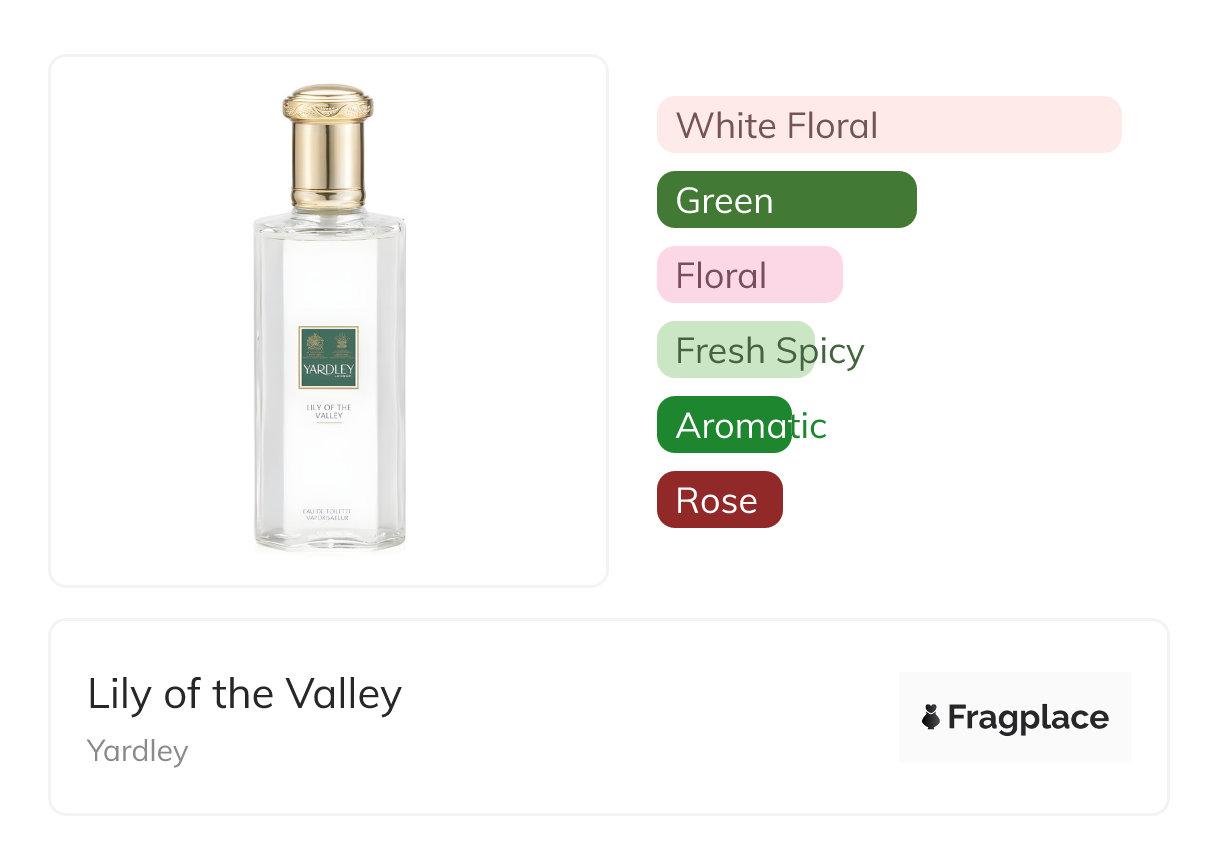Open the Lily of the Valley title

coord(245,693)
